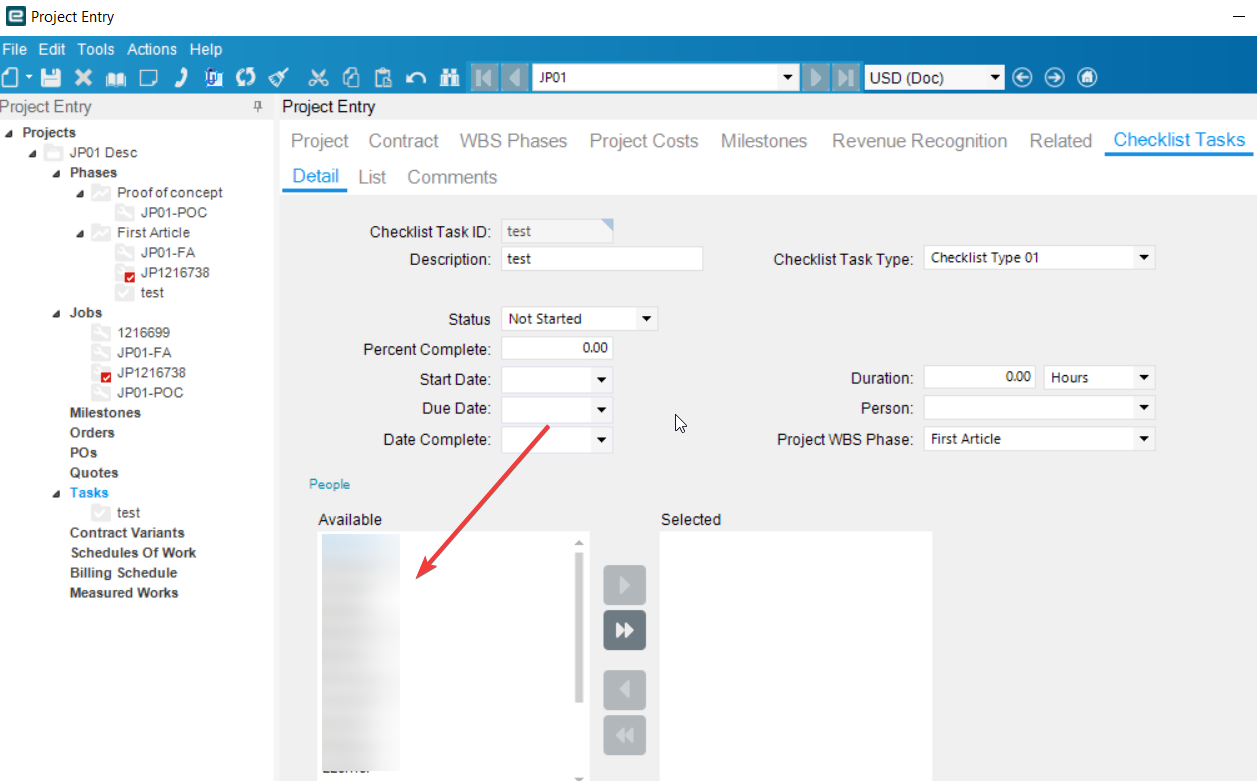Open the Tools menu
1257x781 pixels.
(96, 49)
